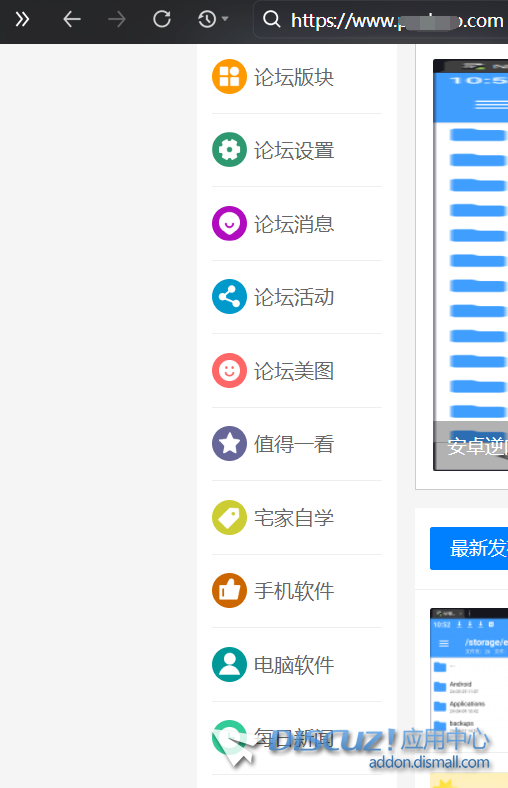Open the 论坛版块 menu link
This screenshot has height=788, width=508.
(294, 77)
